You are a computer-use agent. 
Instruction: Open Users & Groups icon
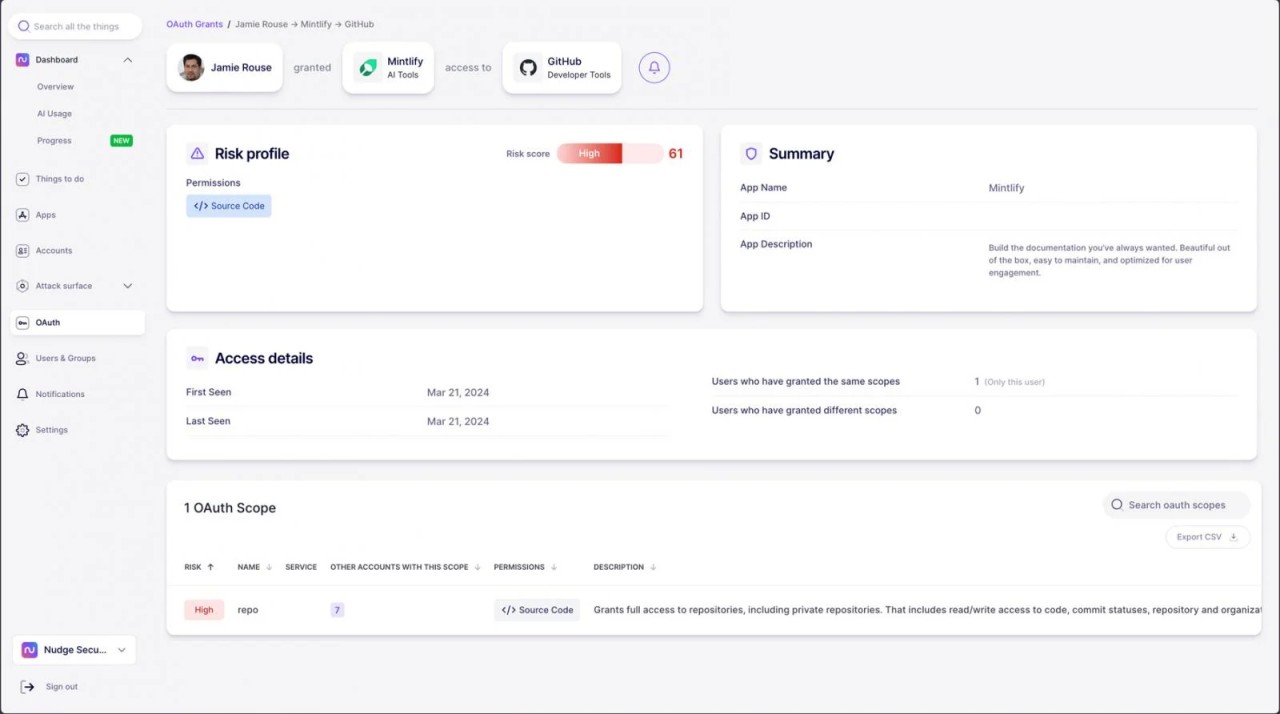pyautogui.click(x=23, y=358)
